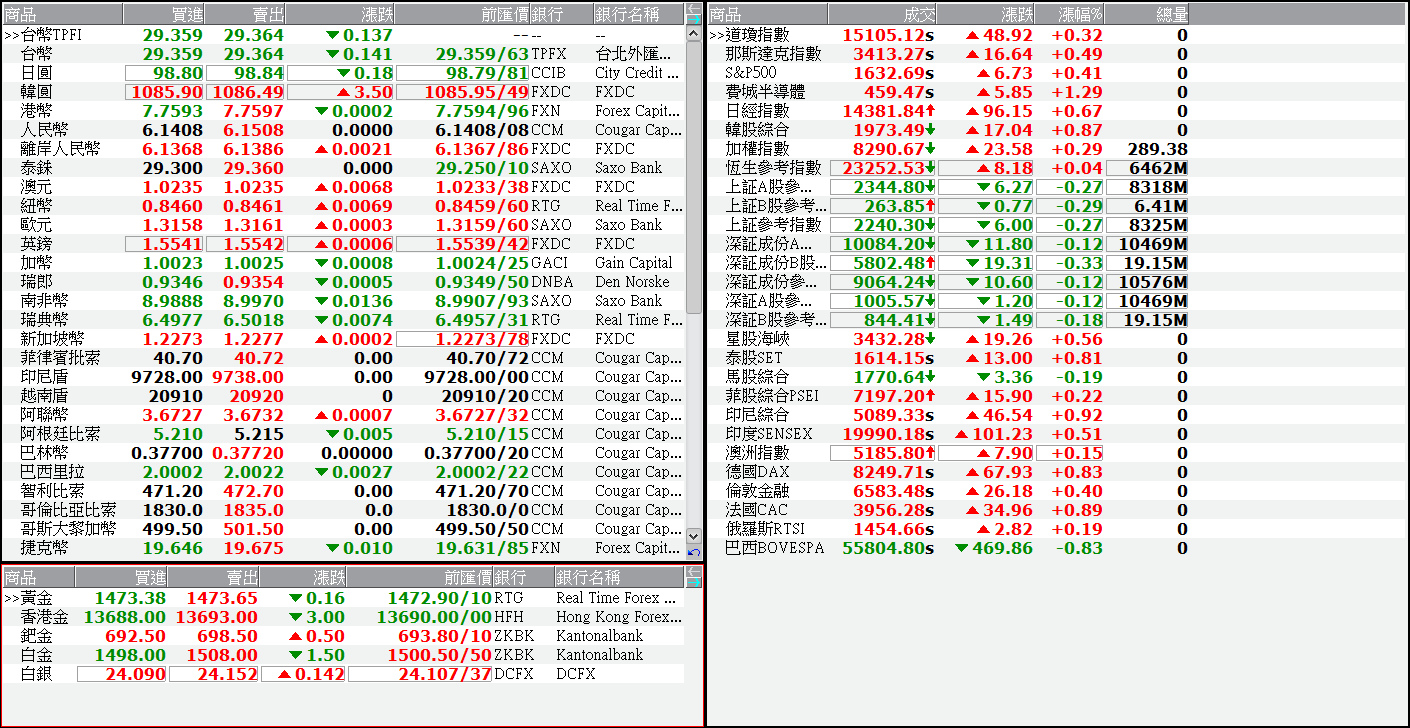
Task: Click the 前匯價 header in forex table
Action: tap(463, 14)
